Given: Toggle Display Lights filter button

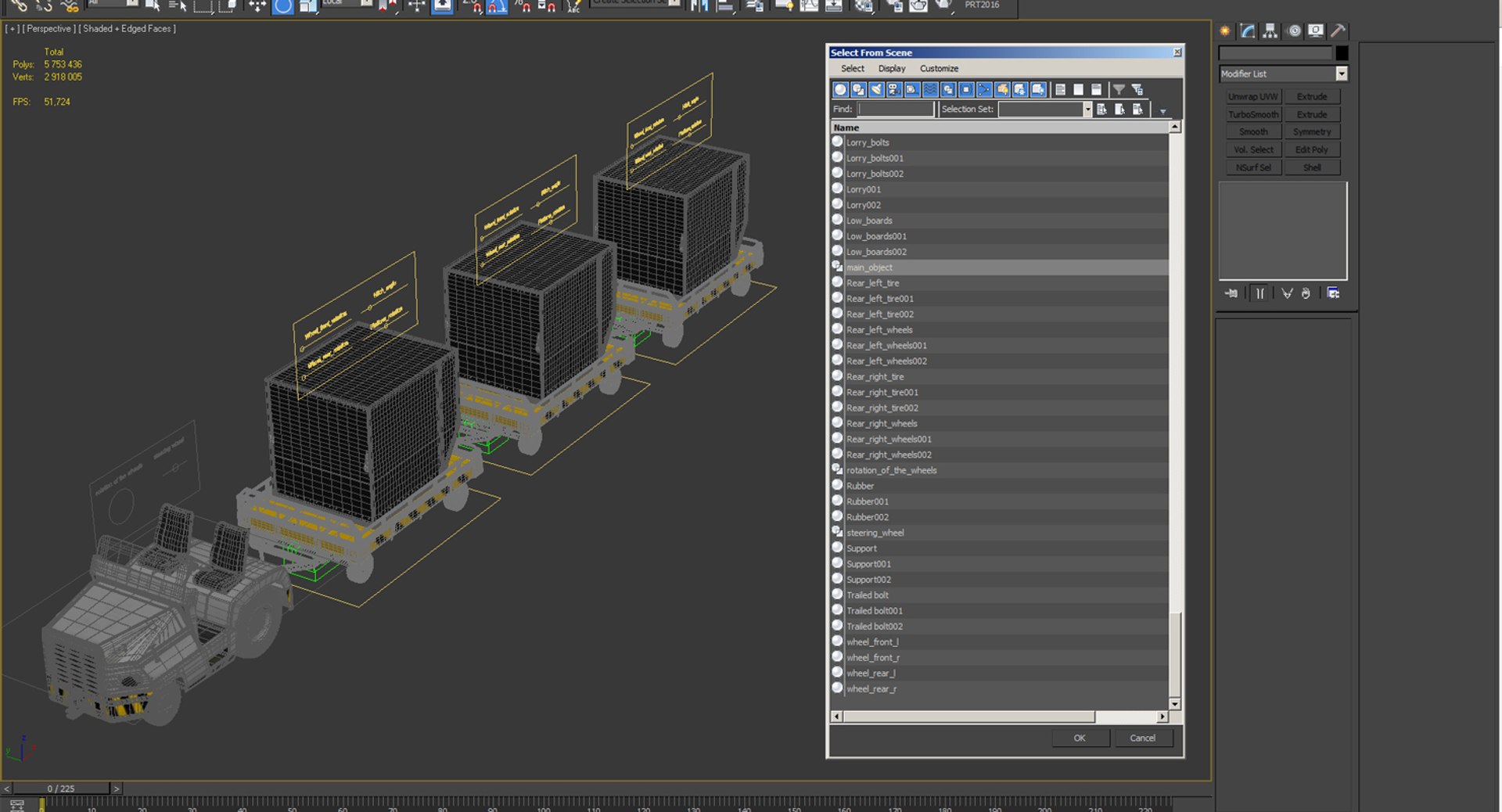Looking at the screenshot, I should [x=876, y=90].
